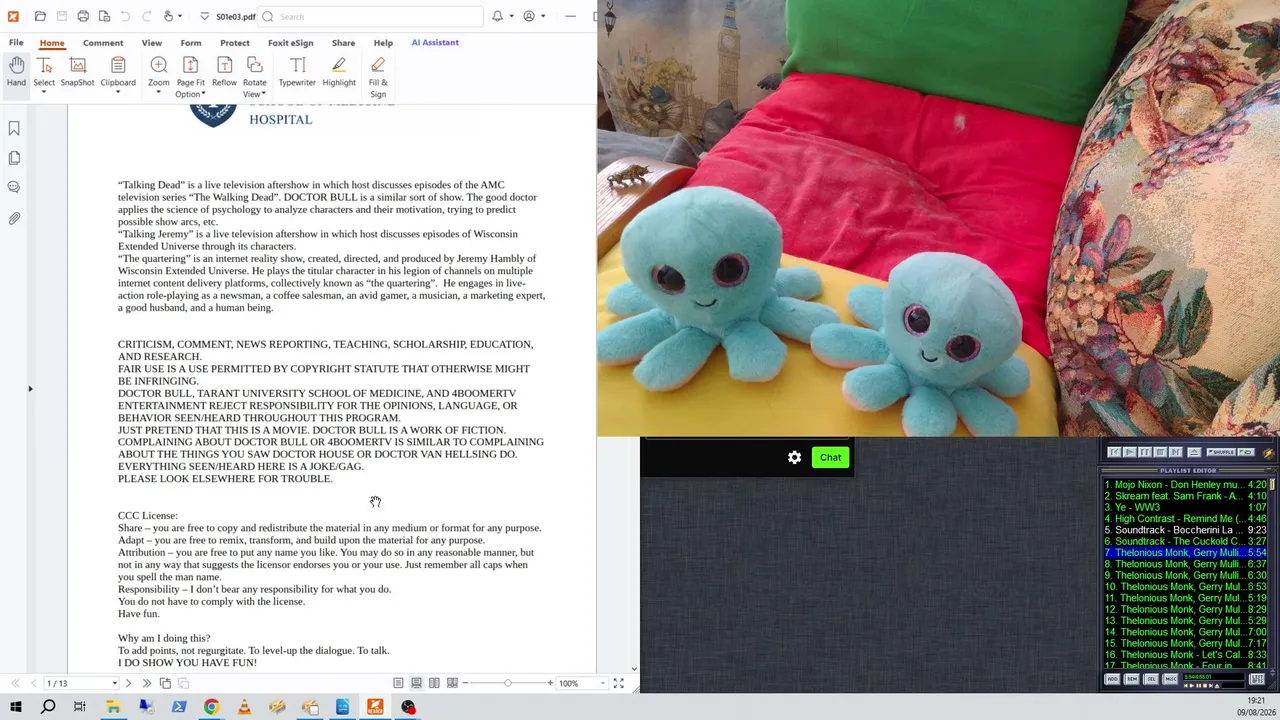This screenshot has height=720, width=1280.
Task: Enable single page view layout
Action: click(x=398, y=683)
